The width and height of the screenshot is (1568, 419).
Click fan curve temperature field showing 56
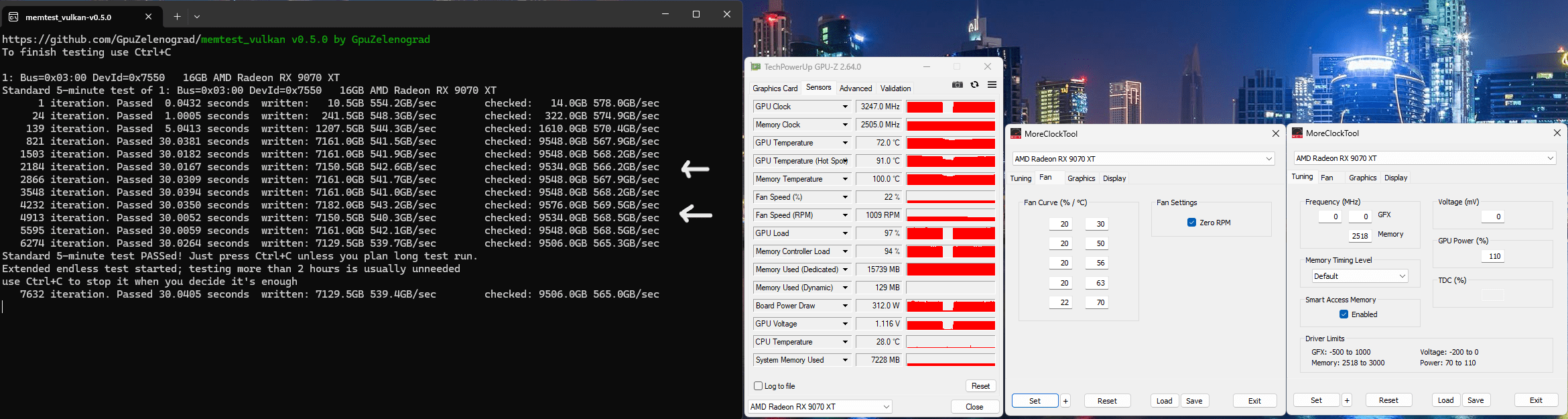pyautogui.click(x=1097, y=263)
